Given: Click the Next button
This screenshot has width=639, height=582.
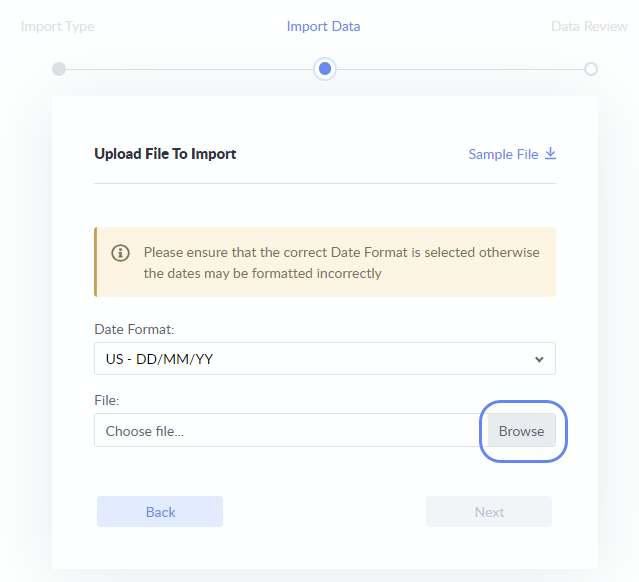Looking at the screenshot, I should 489,512.
